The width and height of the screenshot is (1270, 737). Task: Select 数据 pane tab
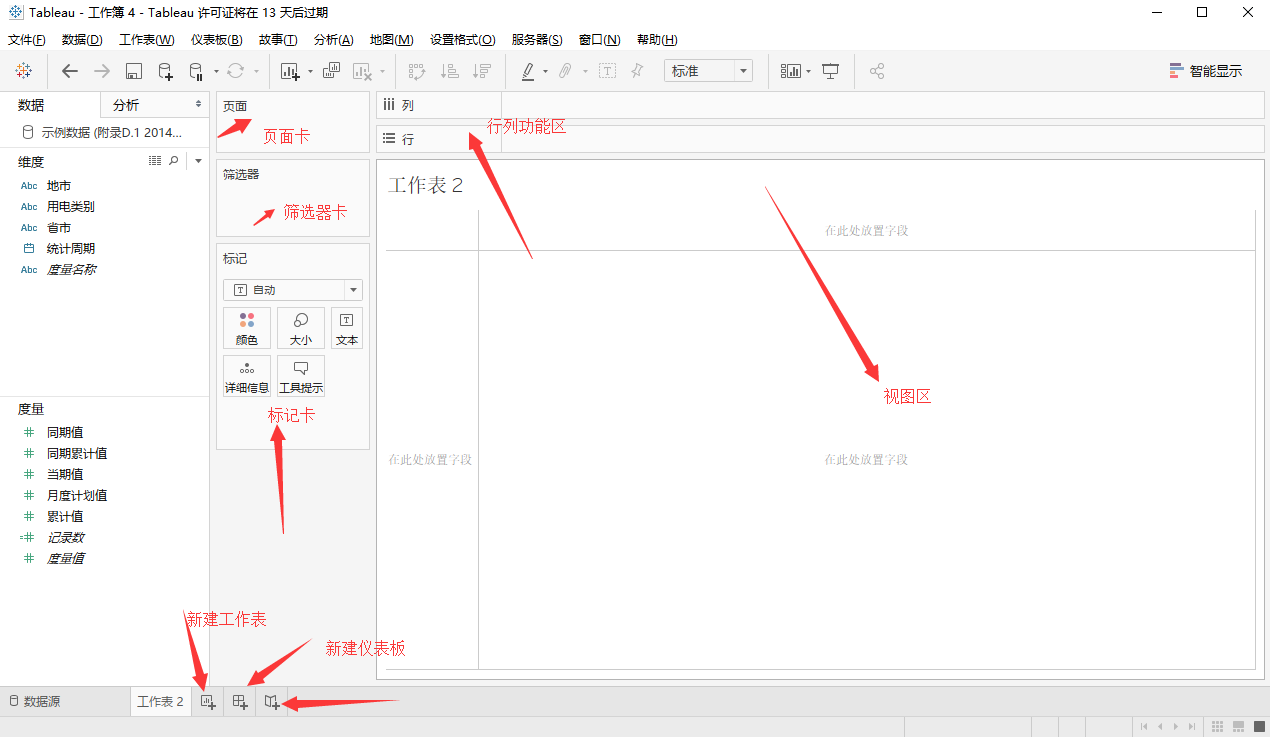pyautogui.click(x=50, y=105)
